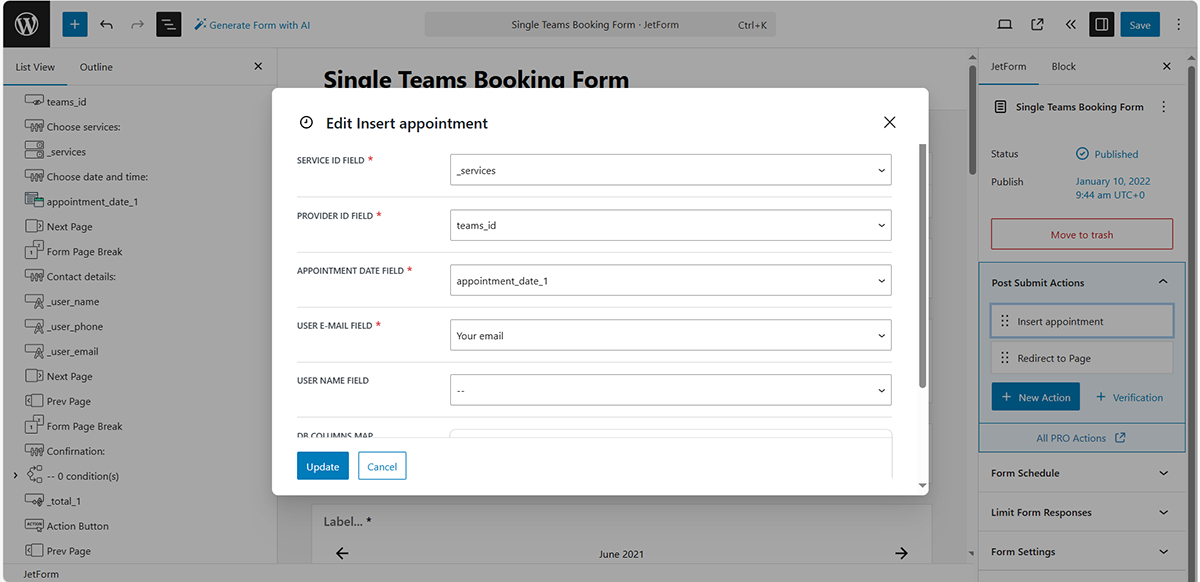Open the editor options three-dot menu
The image size is (1200, 582).
click(1178, 25)
